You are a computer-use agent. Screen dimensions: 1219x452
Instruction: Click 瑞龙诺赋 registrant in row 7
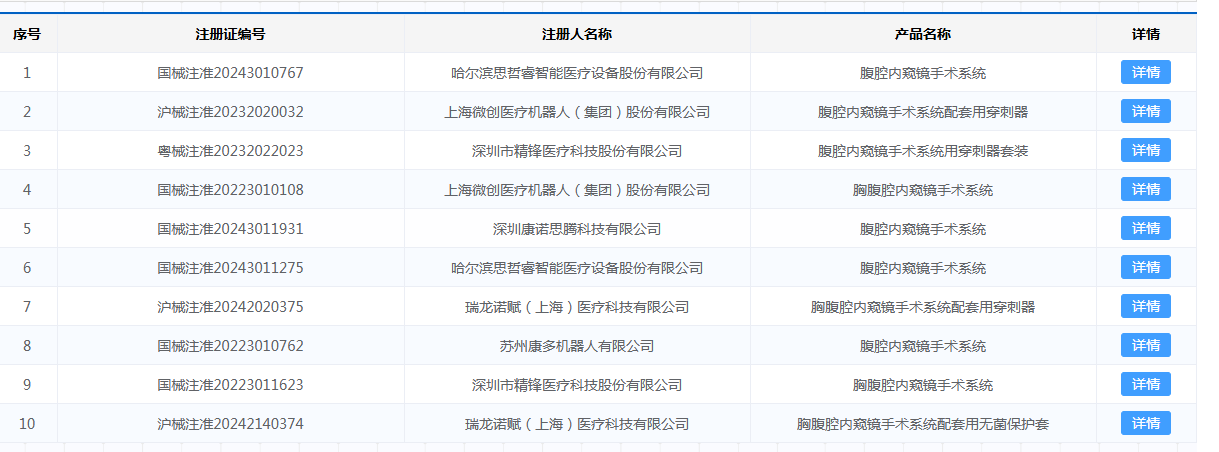coord(577,307)
